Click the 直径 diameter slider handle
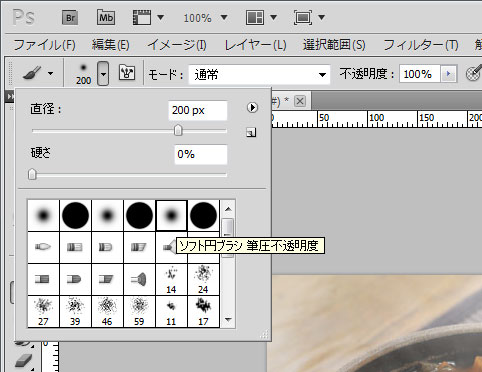This screenshot has height=372, width=482. [178, 131]
